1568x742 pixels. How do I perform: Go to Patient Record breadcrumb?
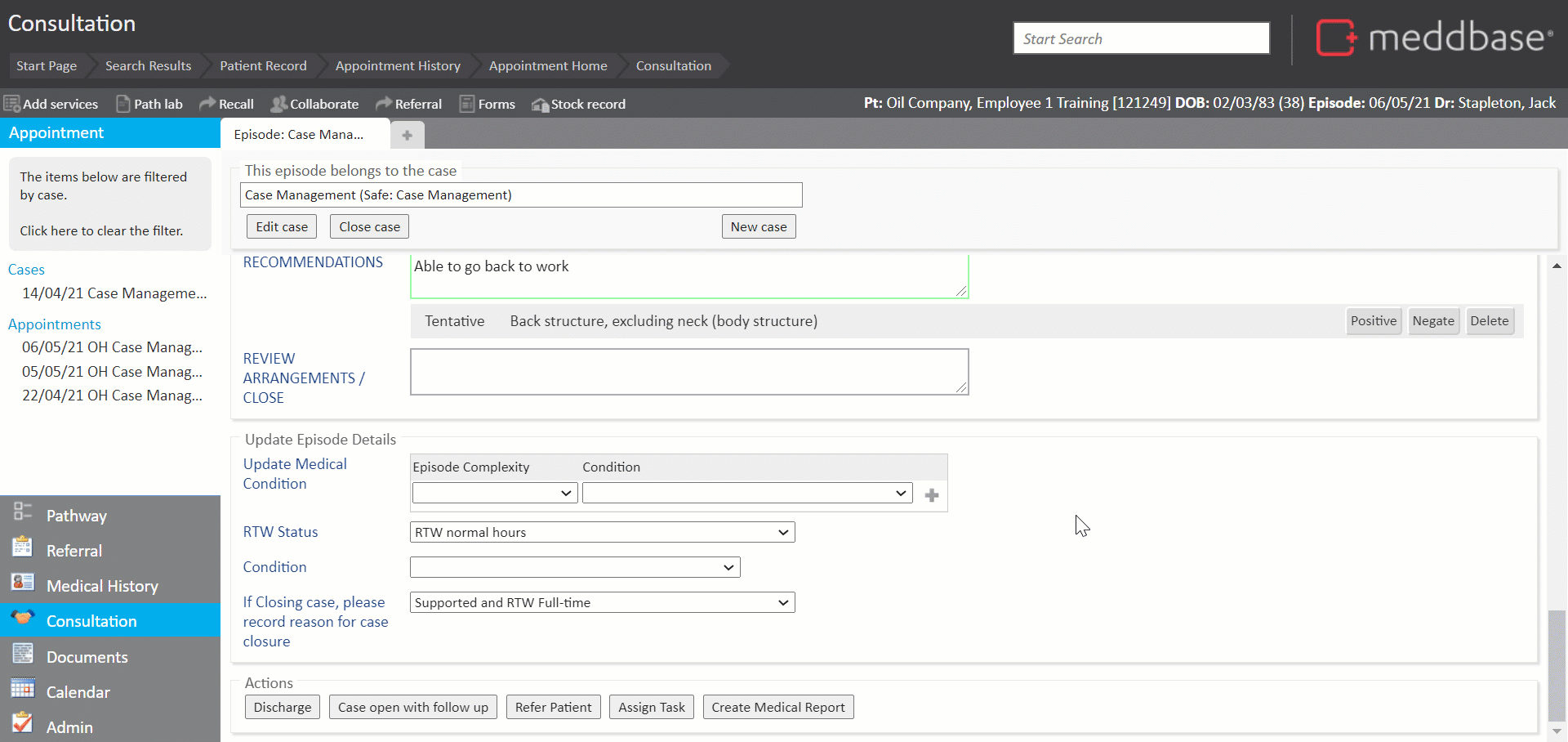pyautogui.click(x=263, y=65)
